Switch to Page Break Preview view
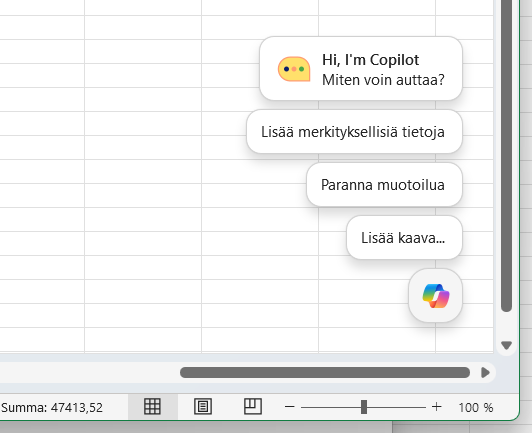532x433 pixels. point(253,407)
